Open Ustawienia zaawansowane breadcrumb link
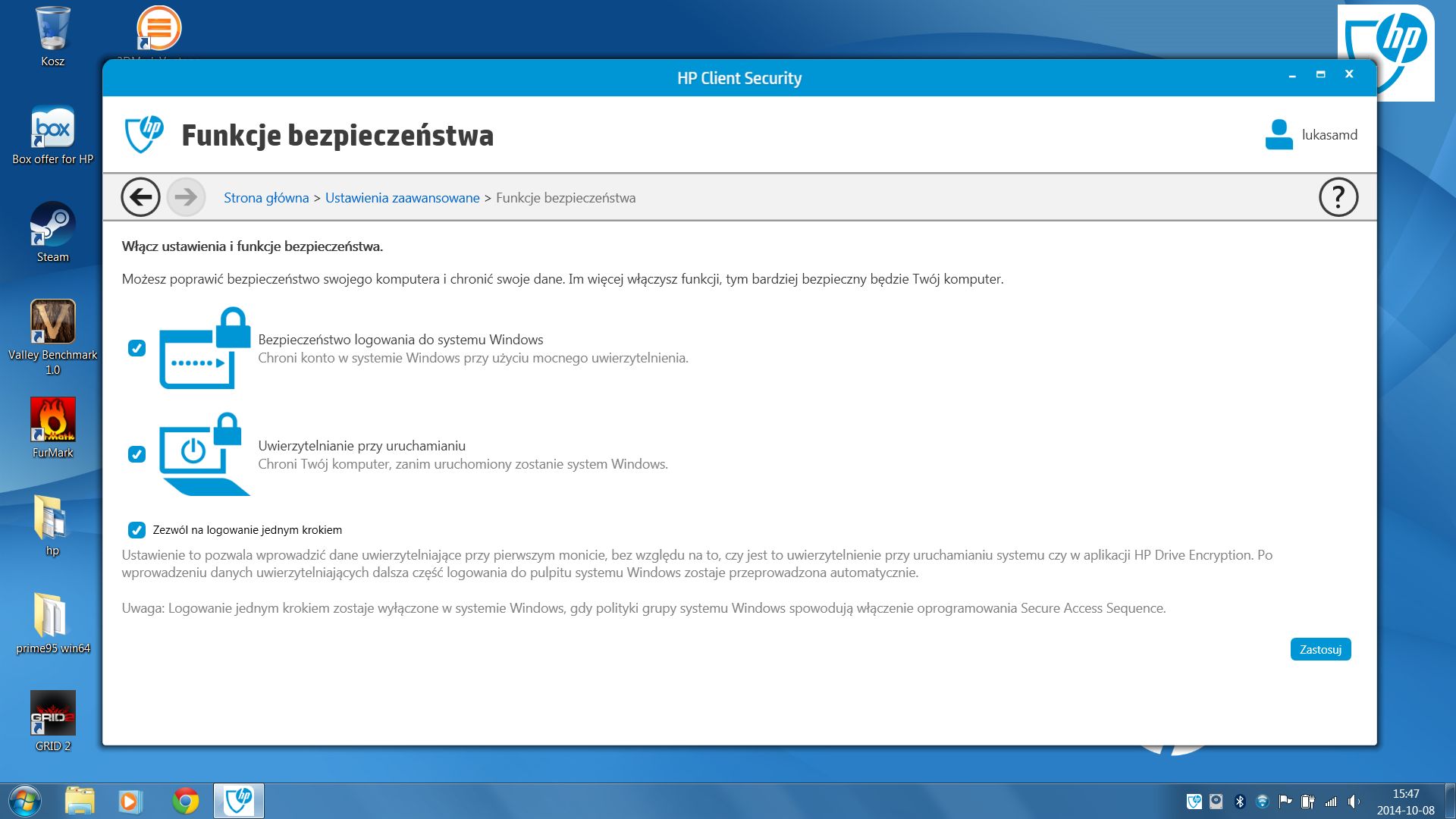The height and width of the screenshot is (819, 1456). (x=402, y=198)
